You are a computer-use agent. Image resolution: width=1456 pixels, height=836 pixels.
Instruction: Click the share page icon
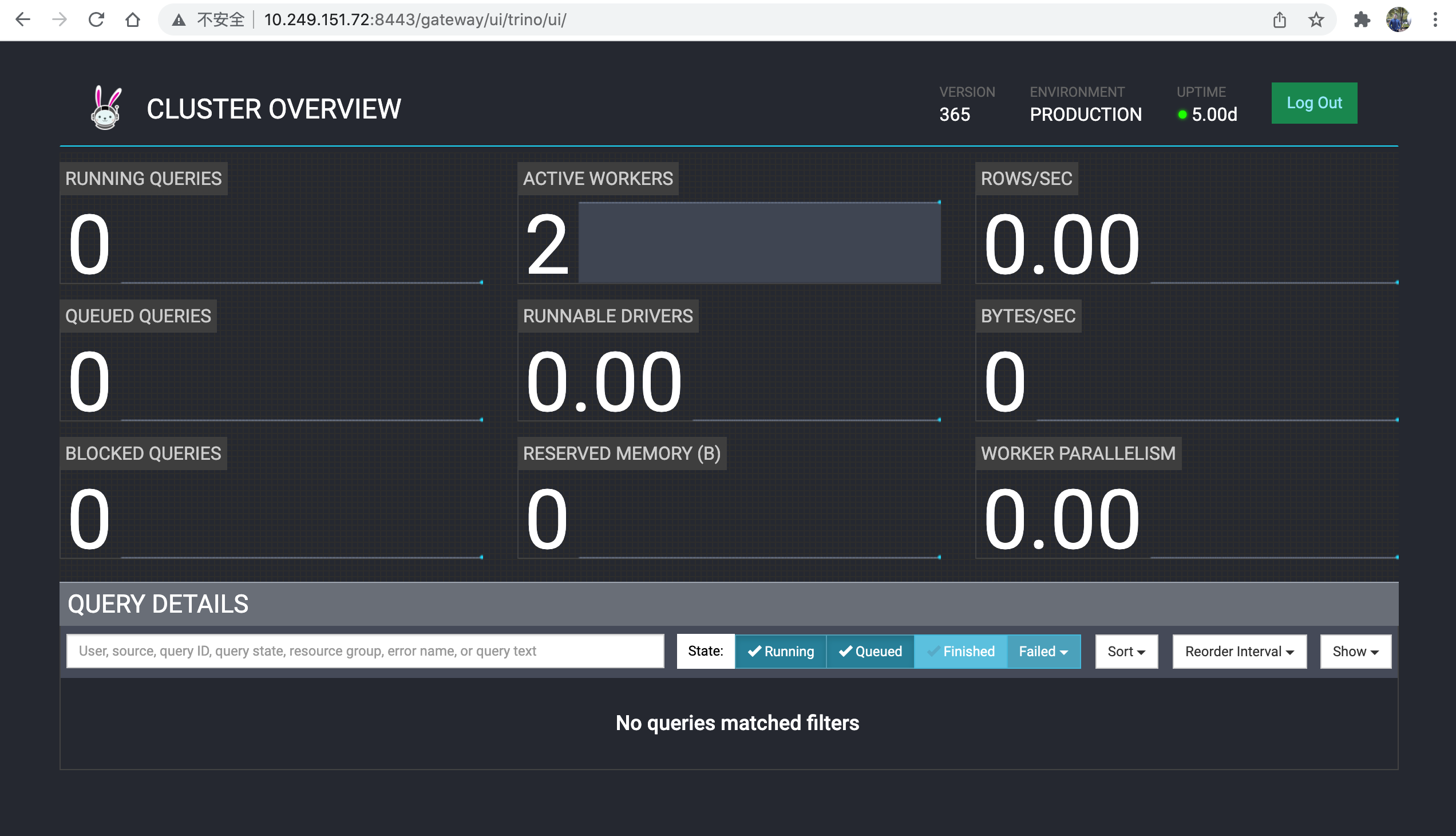coord(1279,19)
